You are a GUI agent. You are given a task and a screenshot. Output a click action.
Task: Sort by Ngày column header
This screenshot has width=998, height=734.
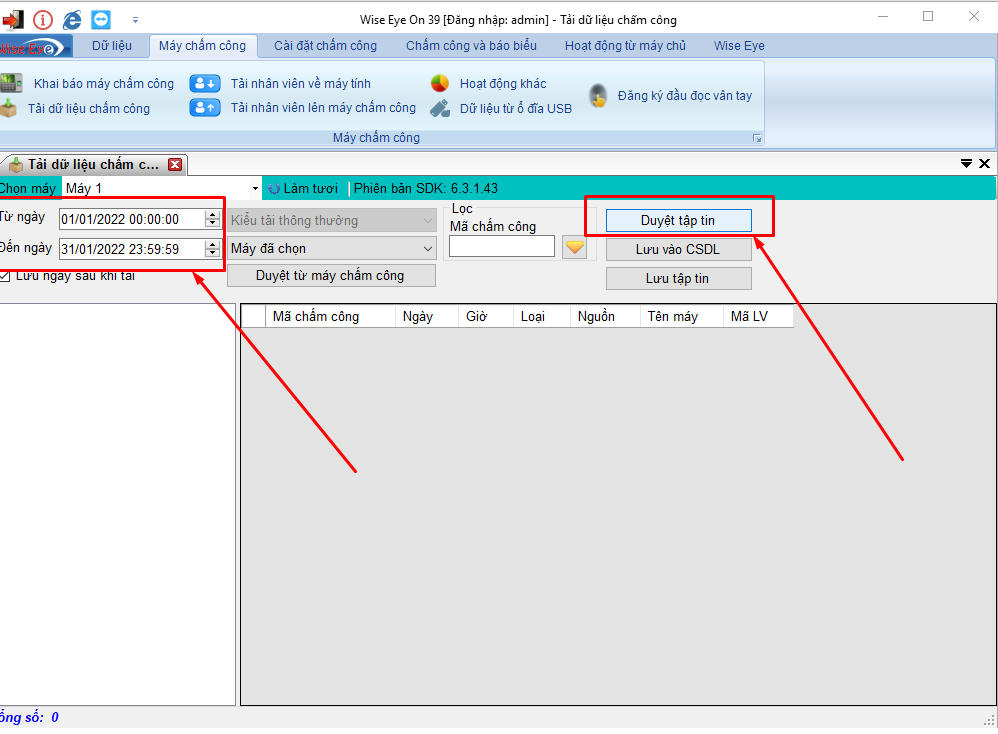[x=426, y=316]
